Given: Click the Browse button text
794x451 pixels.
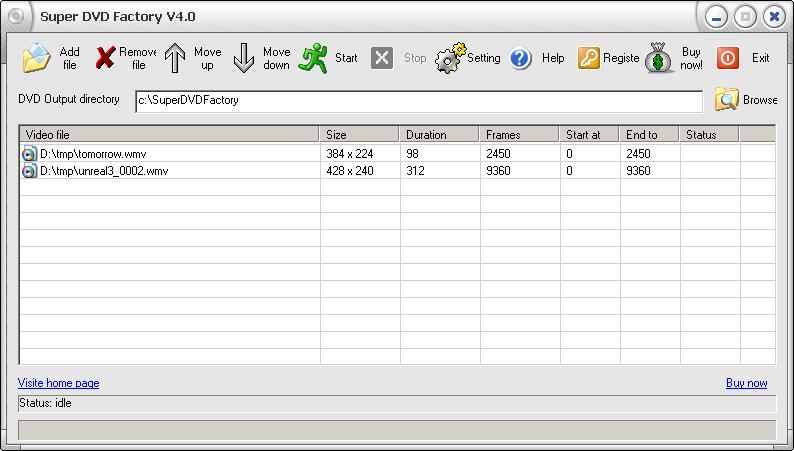Looking at the screenshot, I should 760,100.
